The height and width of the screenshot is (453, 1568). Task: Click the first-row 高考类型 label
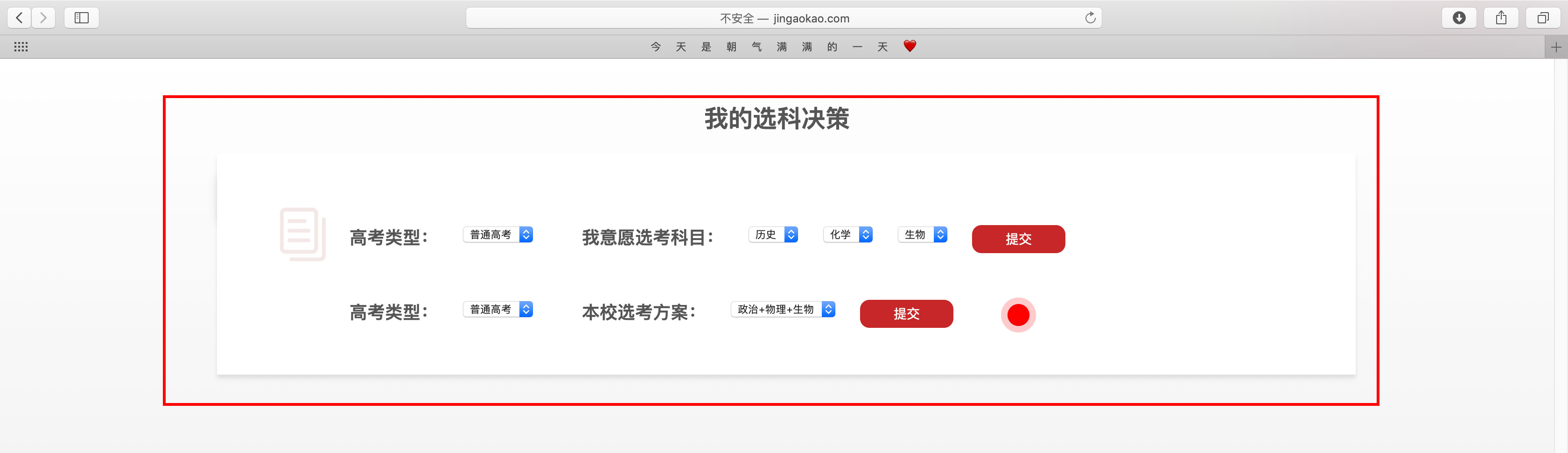tap(389, 237)
